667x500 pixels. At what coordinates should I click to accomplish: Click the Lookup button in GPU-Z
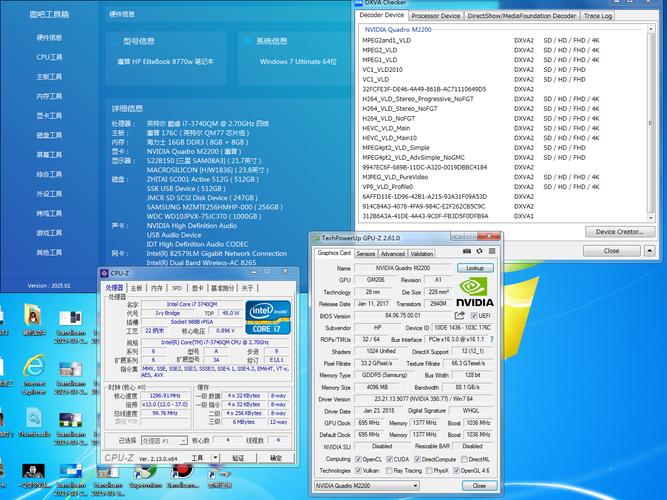click(475, 268)
